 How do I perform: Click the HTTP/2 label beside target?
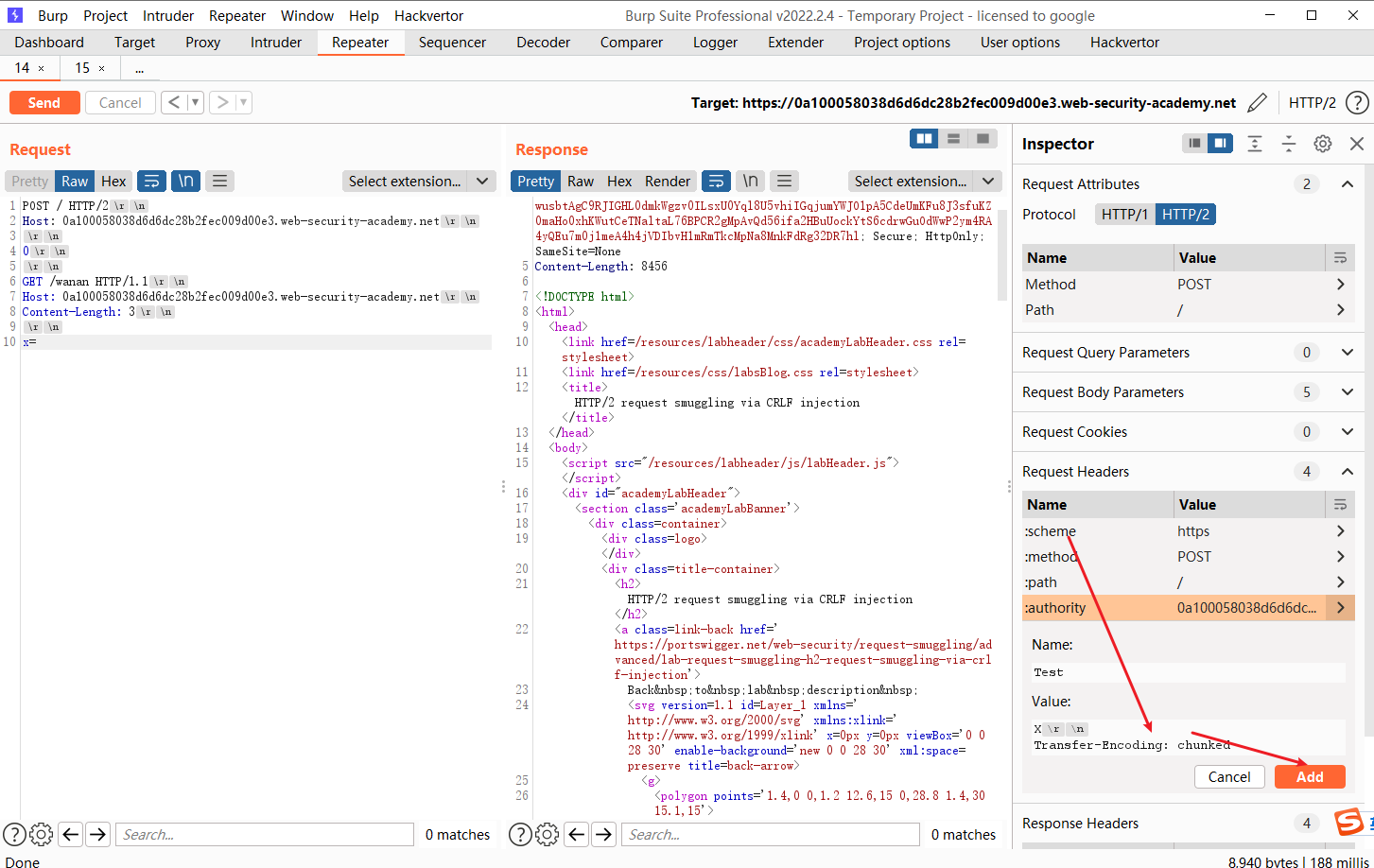(x=1313, y=103)
